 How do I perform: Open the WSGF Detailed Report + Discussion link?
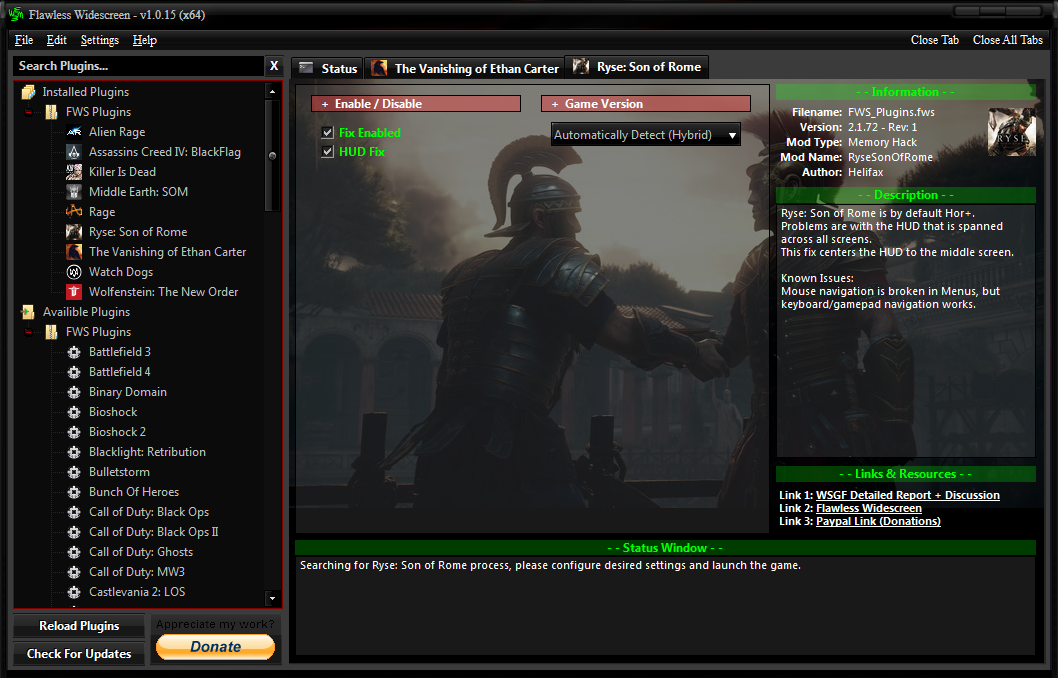pos(908,495)
